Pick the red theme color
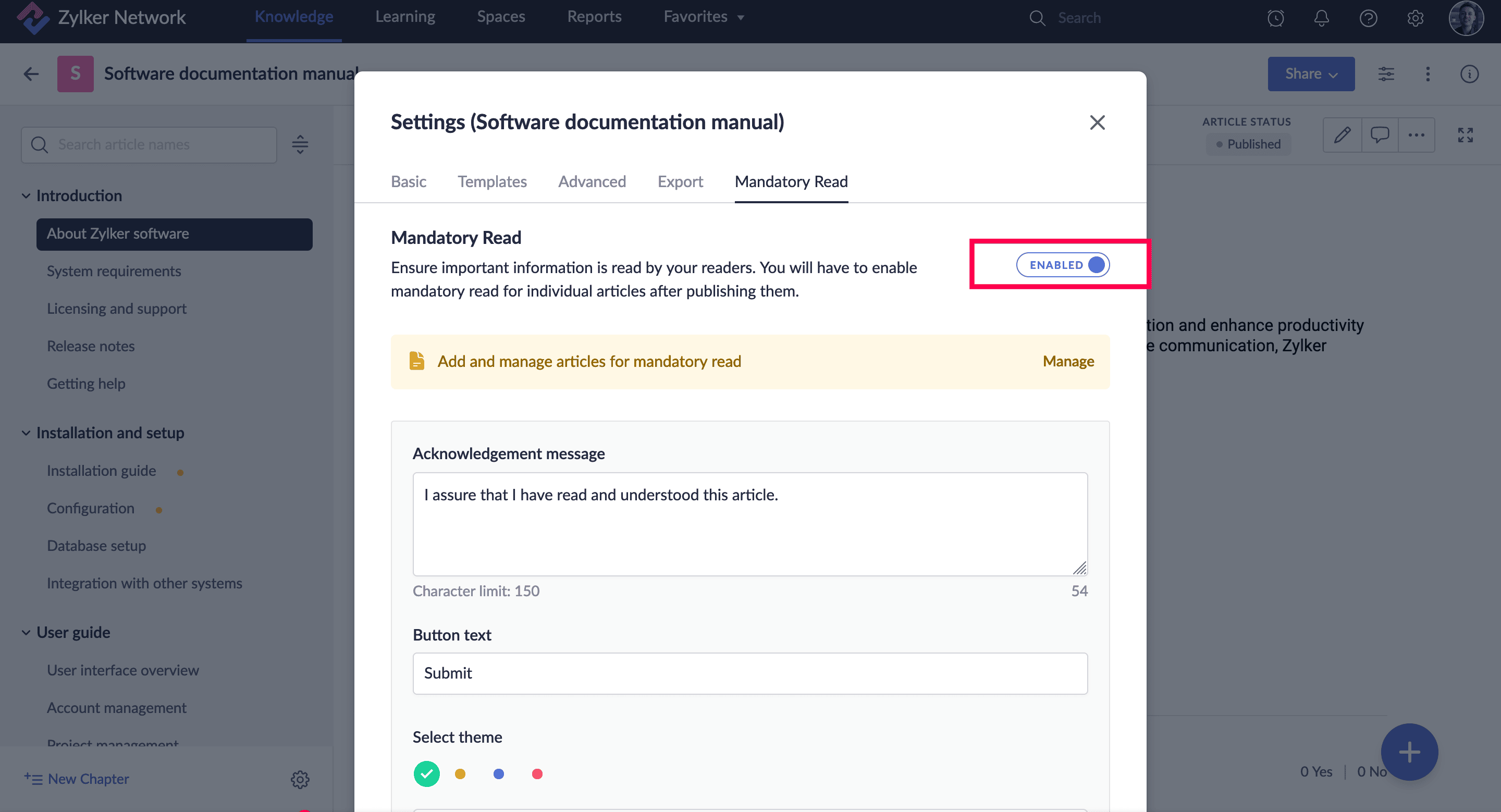1501x812 pixels. (537, 773)
